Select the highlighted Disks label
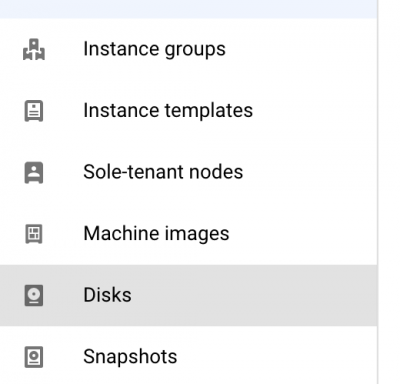This screenshot has width=400, height=384. (x=107, y=295)
